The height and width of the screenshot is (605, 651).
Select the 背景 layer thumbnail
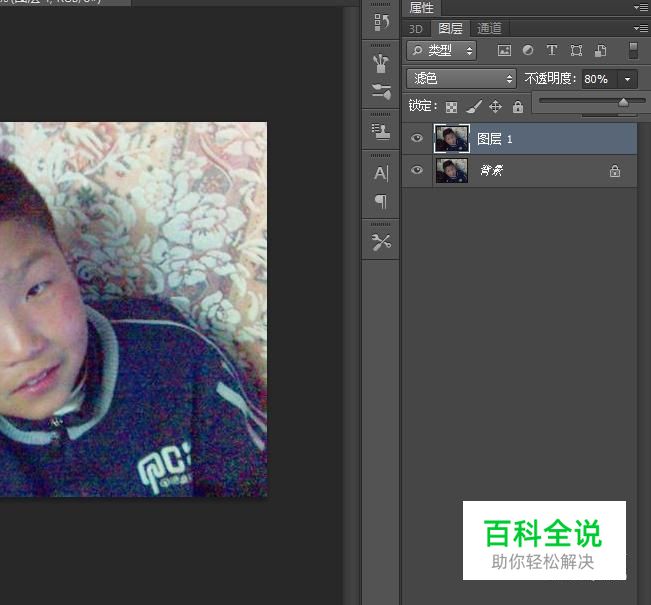(452, 170)
